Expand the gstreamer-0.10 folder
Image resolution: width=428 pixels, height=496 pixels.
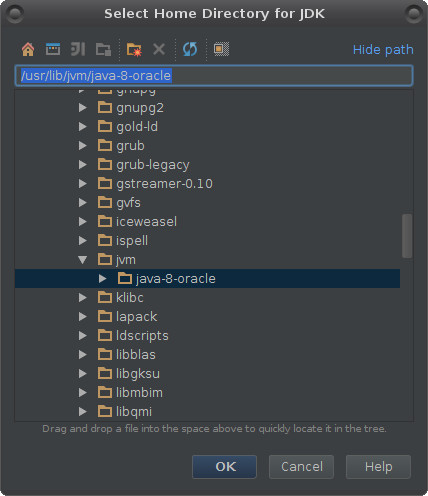point(83,184)
